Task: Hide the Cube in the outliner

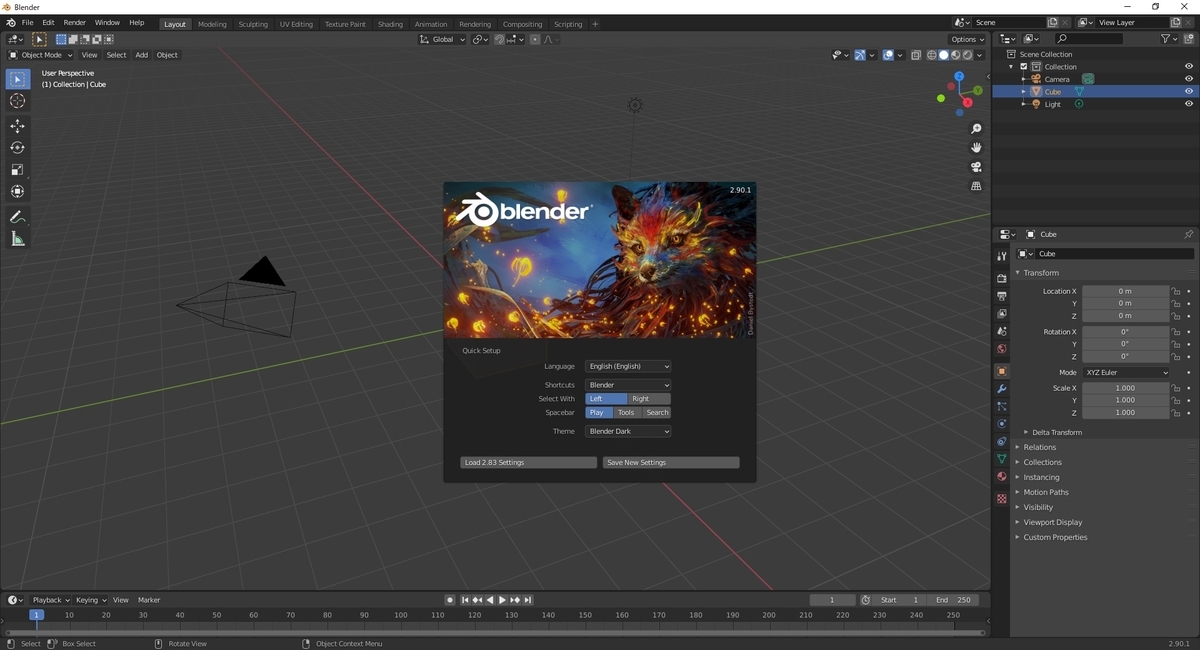Action: point(1189,91)
